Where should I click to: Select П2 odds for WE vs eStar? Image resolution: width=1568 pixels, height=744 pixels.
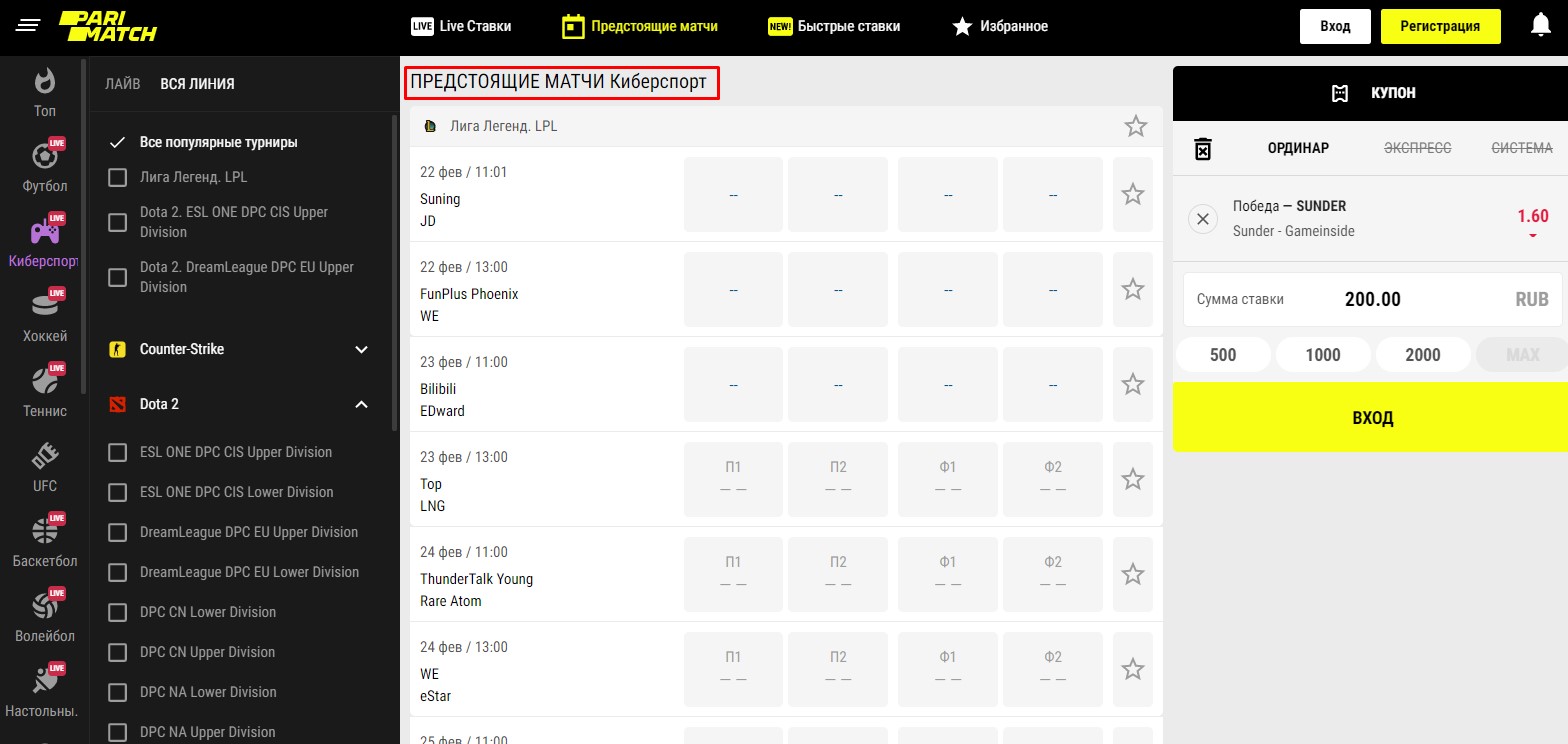(x=838, y=669)
